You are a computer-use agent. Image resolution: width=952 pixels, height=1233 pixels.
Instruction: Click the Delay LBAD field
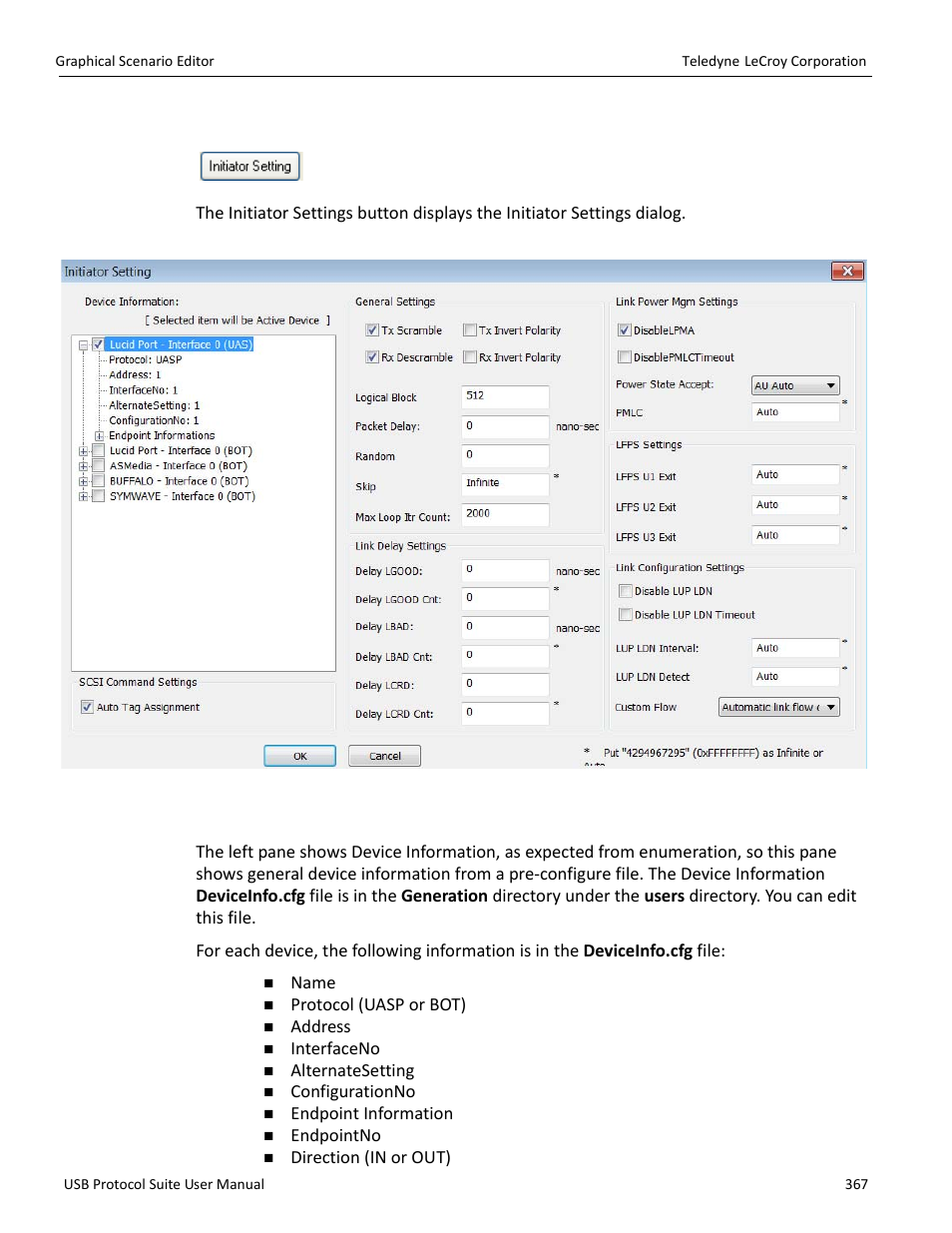point(505,627)
